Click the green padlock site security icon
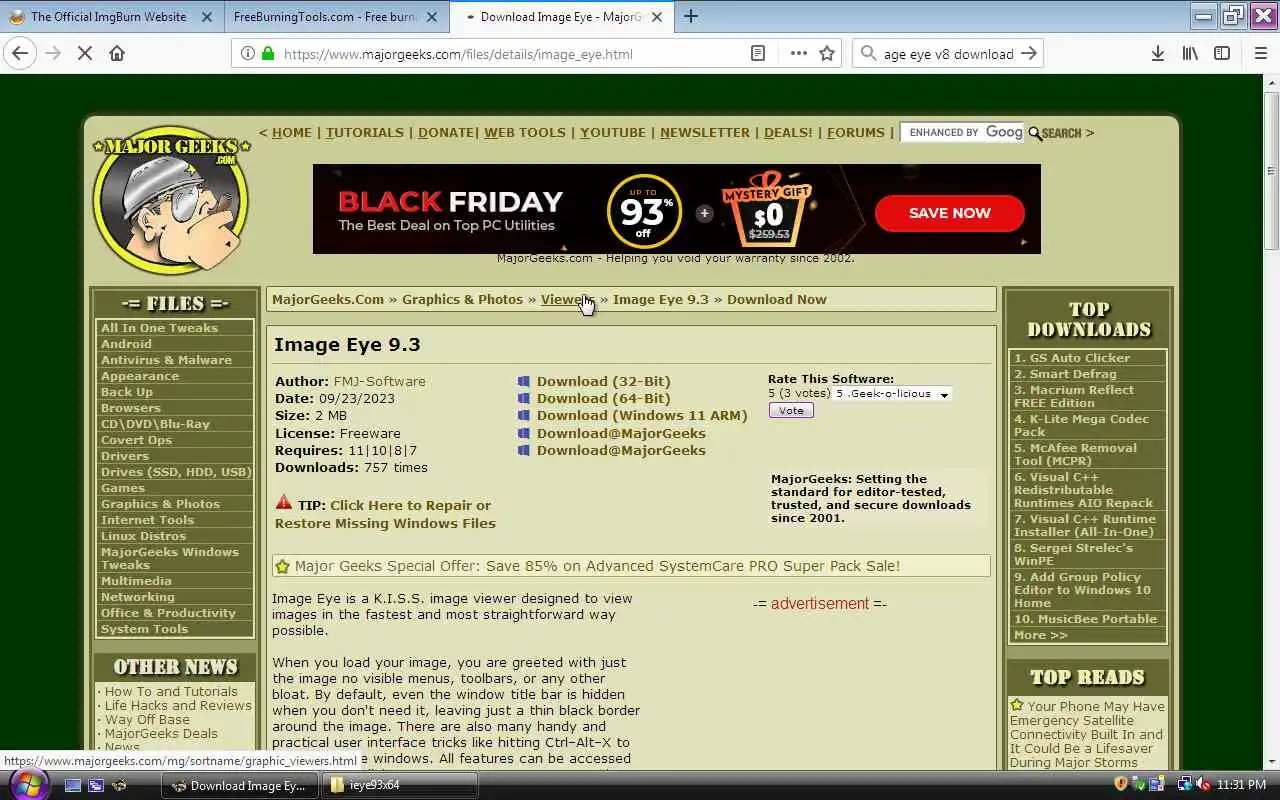The image size is (1280, 800). point(267,54)
